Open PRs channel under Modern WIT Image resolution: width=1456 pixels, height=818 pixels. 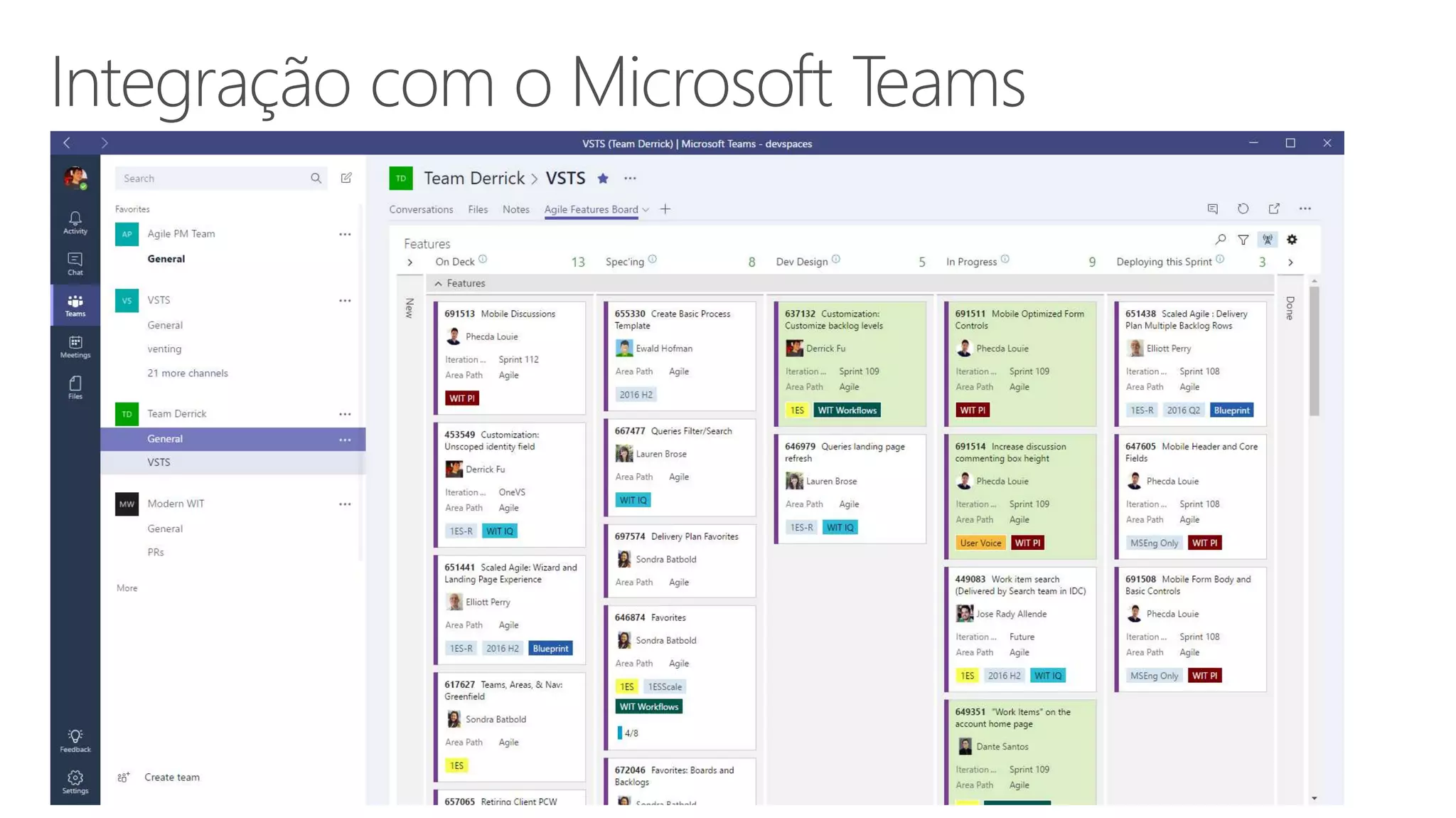click(x=156, y=553)
